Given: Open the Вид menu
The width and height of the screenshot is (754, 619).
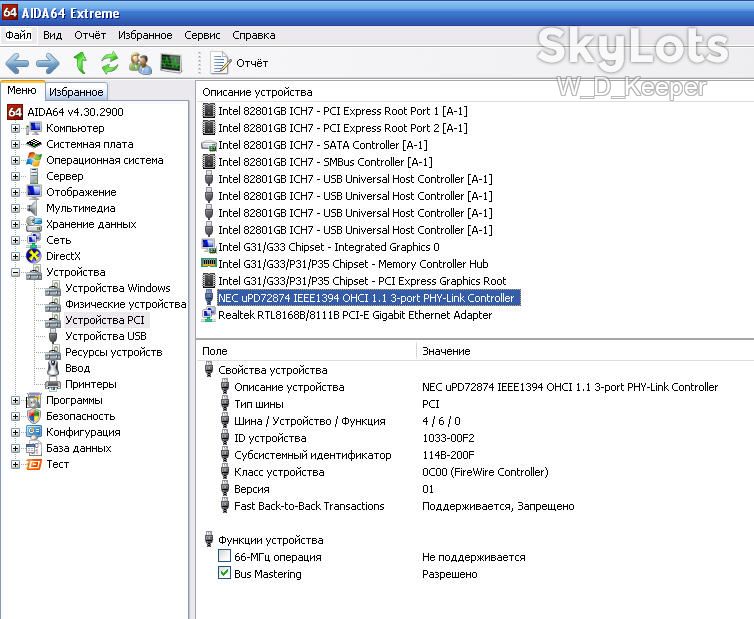Looking at the screenshot, I should click(52, 35).
